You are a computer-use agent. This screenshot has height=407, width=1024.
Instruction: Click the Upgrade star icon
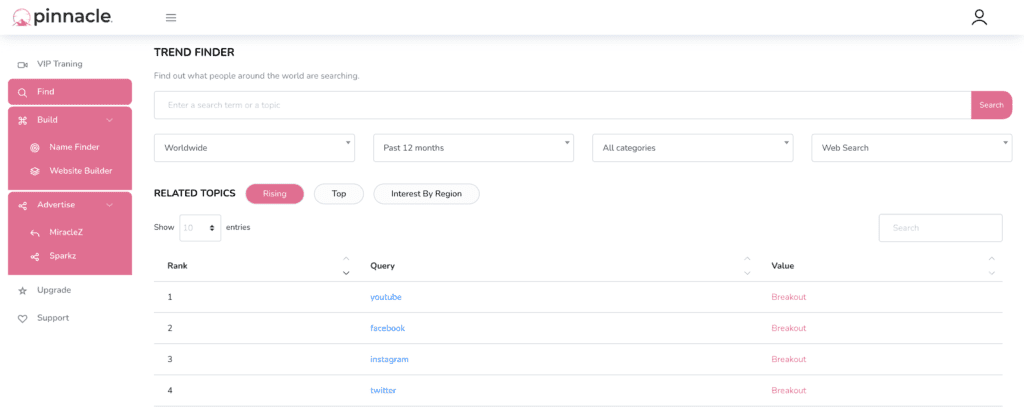coord(22,291)
